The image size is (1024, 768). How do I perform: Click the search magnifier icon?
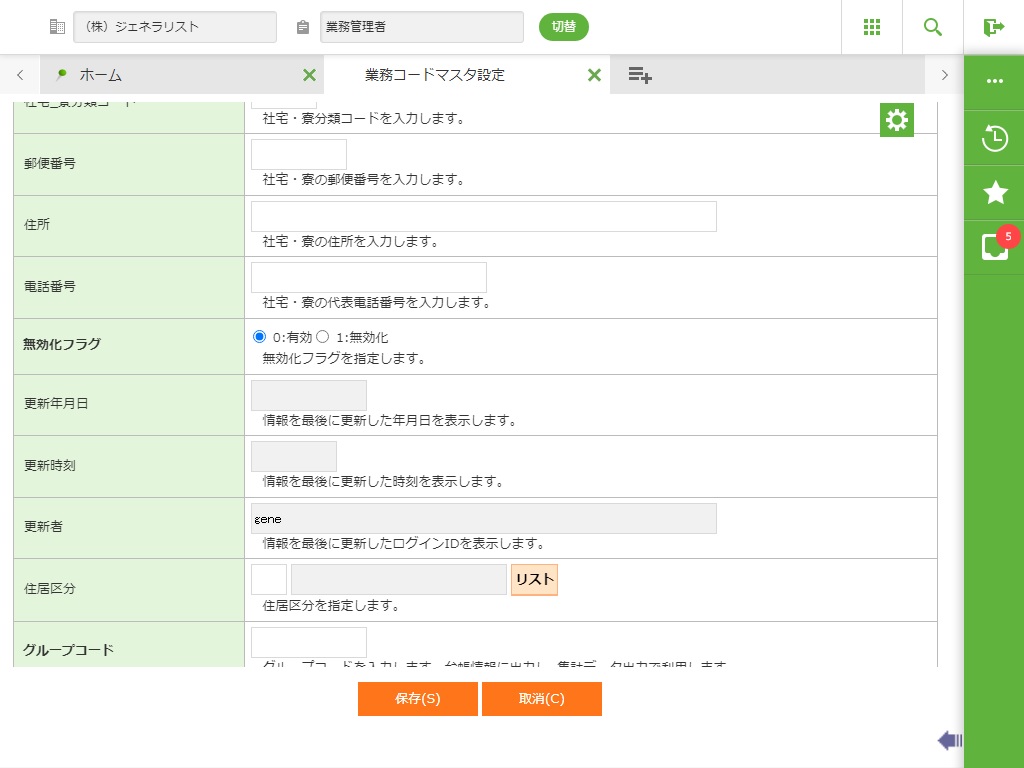point(933,27)
